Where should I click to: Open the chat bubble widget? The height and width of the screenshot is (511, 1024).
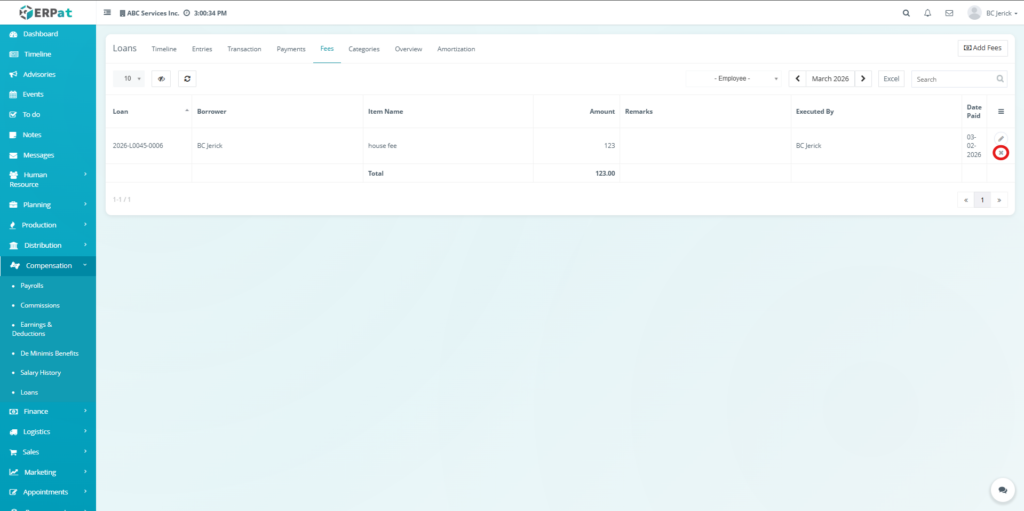(x=1002, y=490)
